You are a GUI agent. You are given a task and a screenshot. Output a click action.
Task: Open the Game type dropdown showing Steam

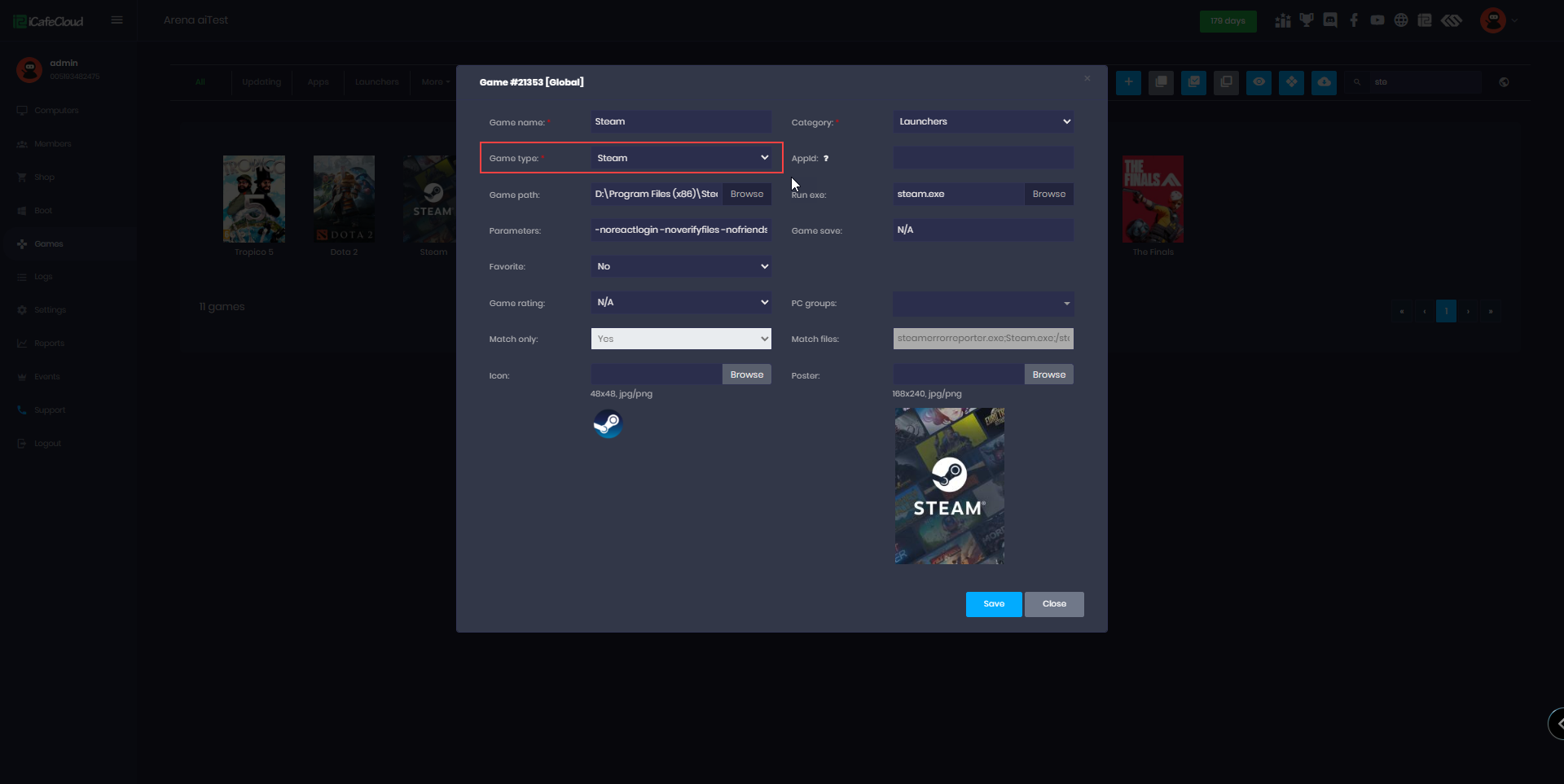pos(681,158)
